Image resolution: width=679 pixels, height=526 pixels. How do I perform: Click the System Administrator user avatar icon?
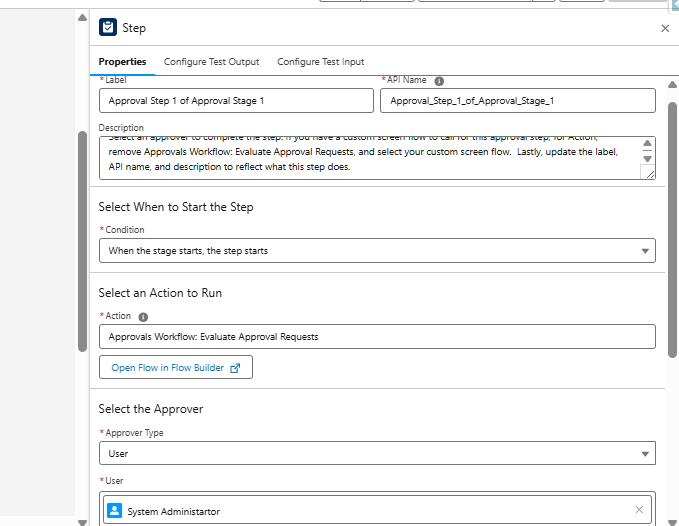[x=114, y=511]
